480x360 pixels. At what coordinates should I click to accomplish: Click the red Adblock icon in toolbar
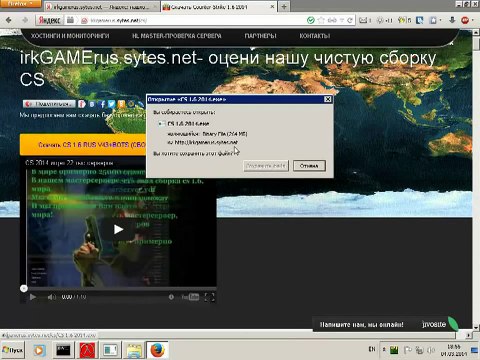[465, 20]
